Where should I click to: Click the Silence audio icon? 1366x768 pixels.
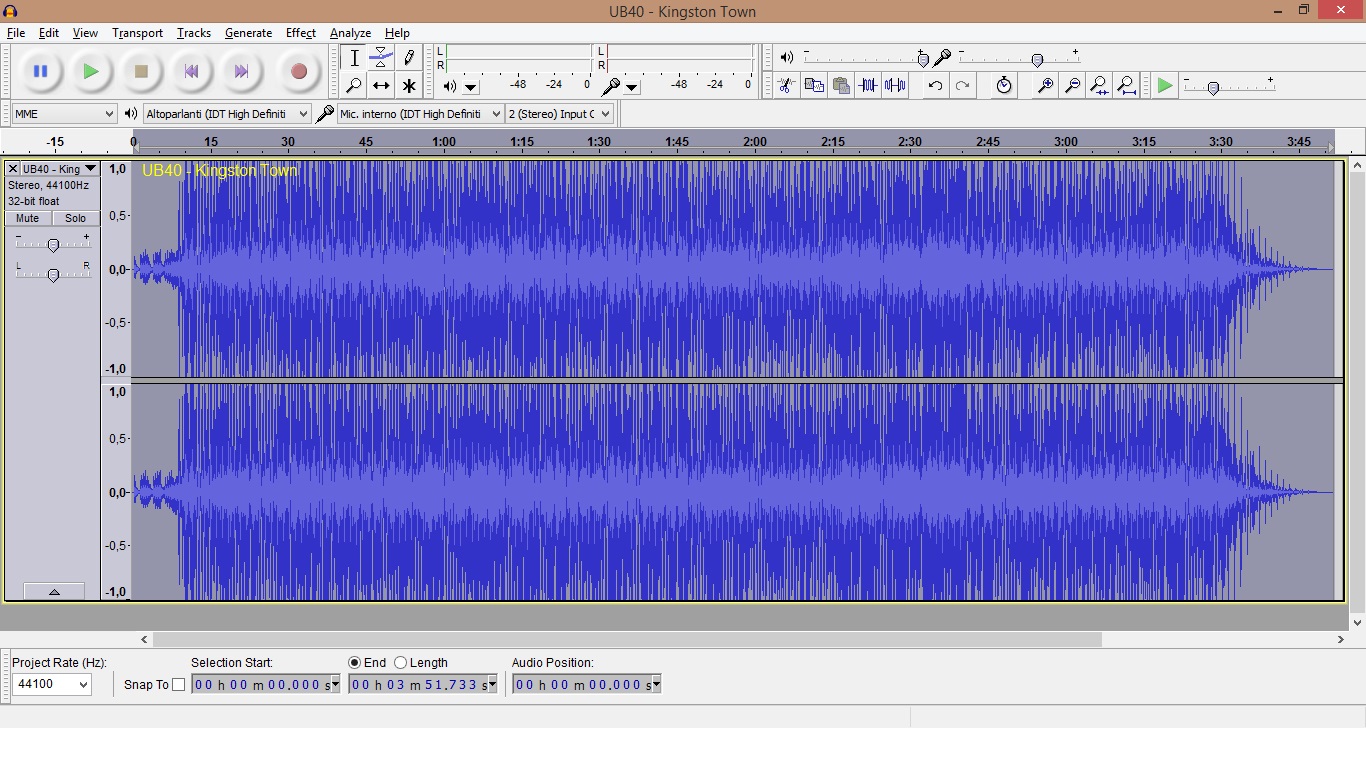[x=895, y=86]
